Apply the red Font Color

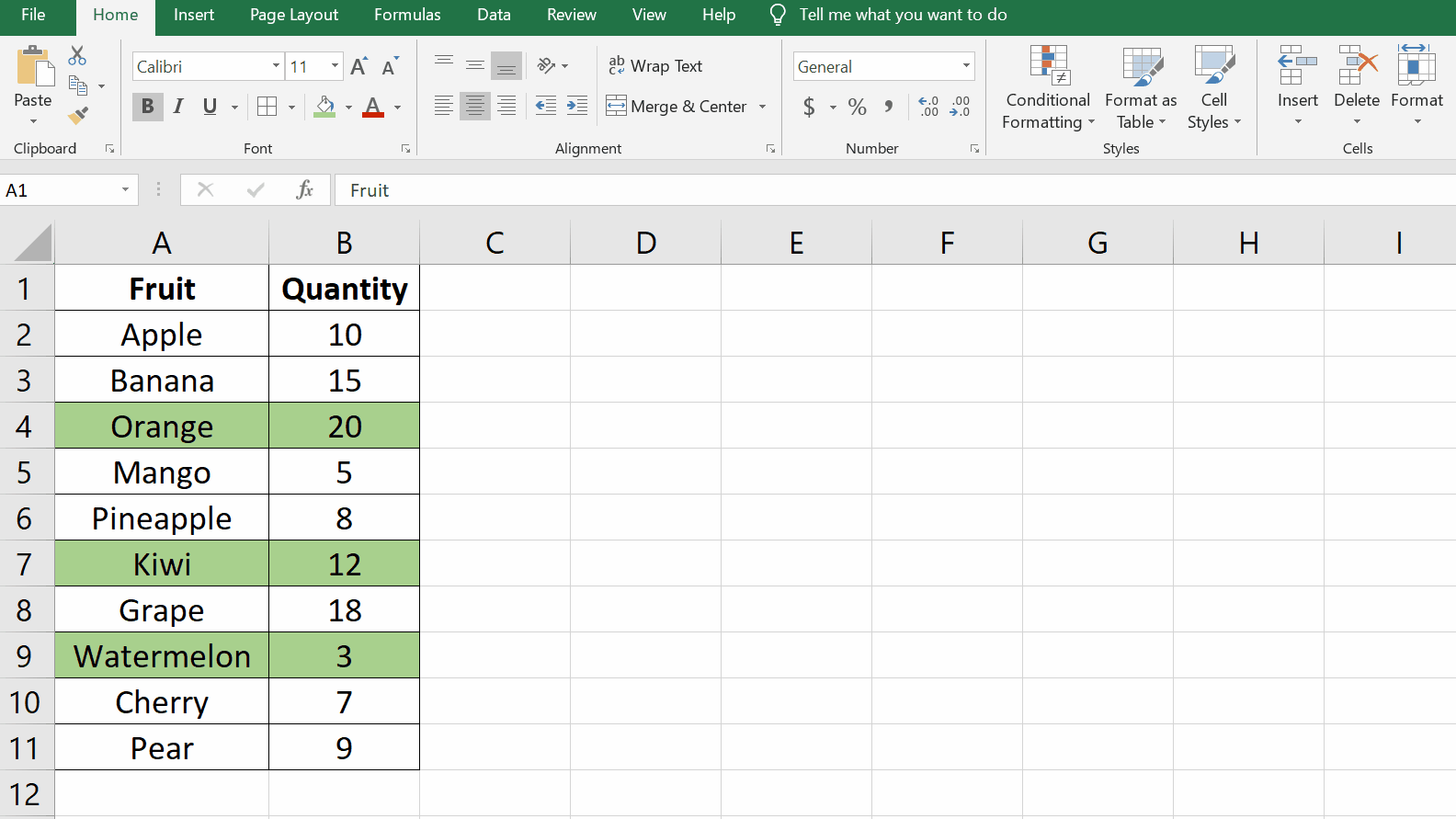click(373, 107)
